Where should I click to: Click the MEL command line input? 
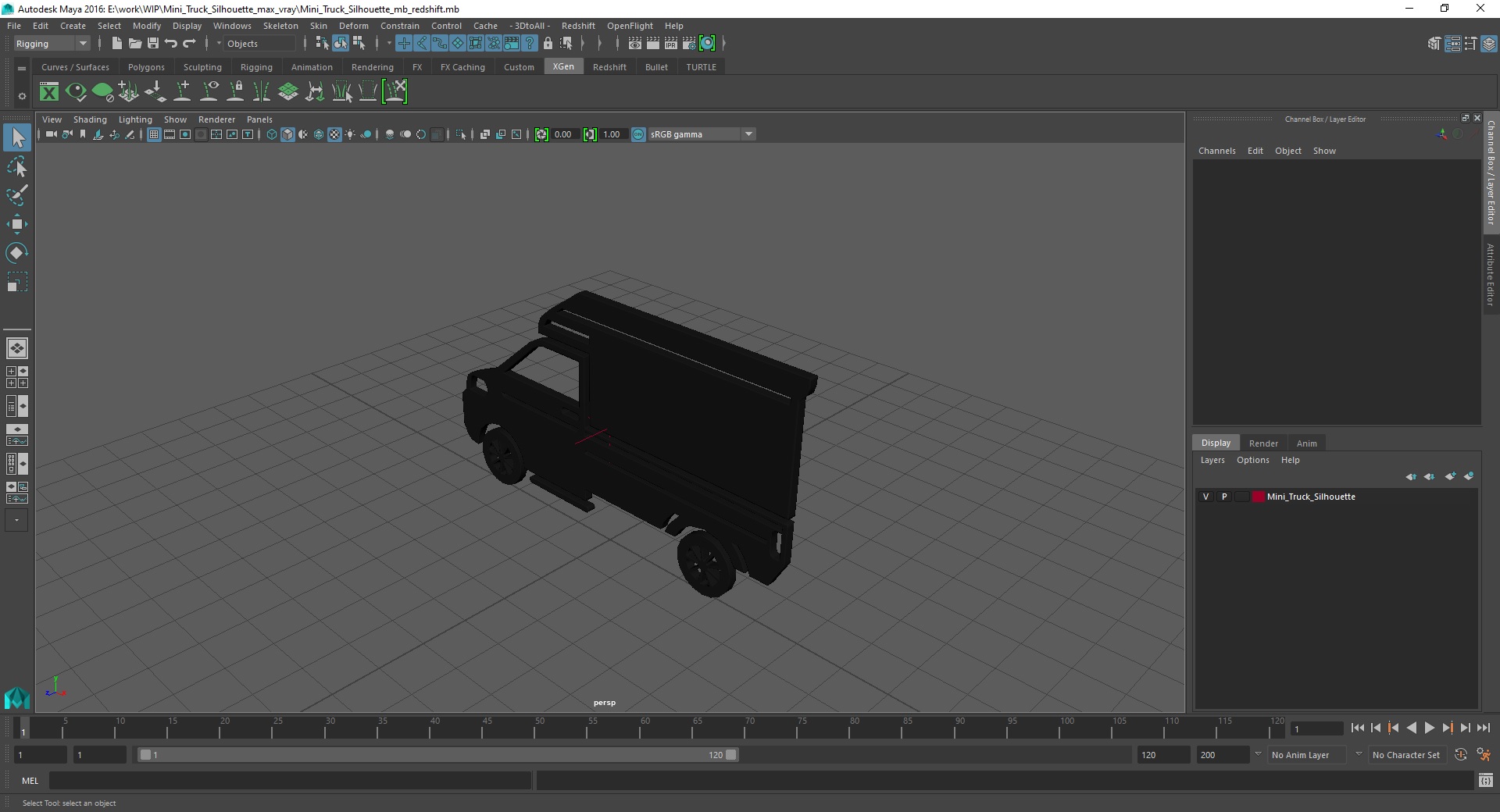[x=290, y=780]
